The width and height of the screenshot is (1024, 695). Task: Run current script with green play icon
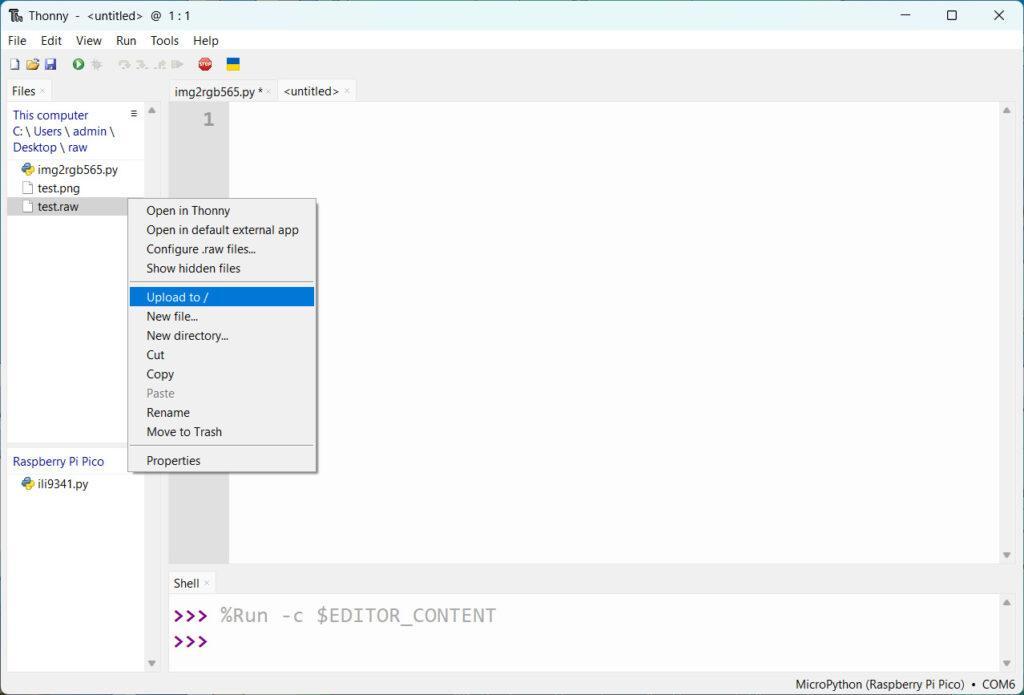(78, 64)
